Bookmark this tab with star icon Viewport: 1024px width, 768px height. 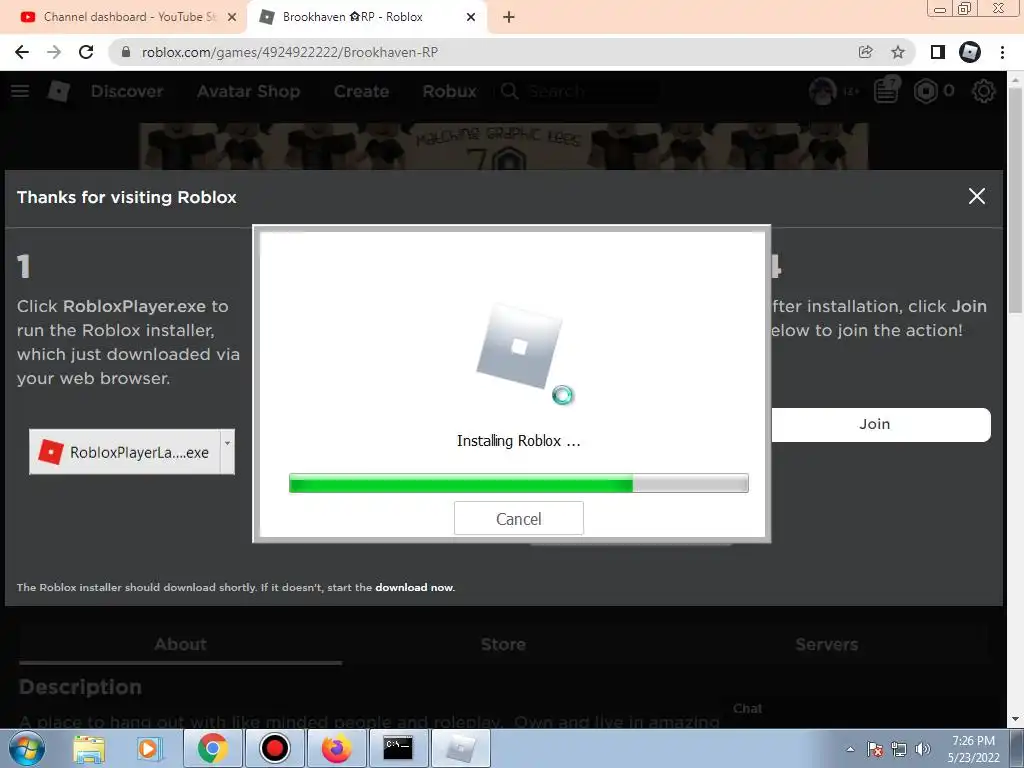(898, 52)
